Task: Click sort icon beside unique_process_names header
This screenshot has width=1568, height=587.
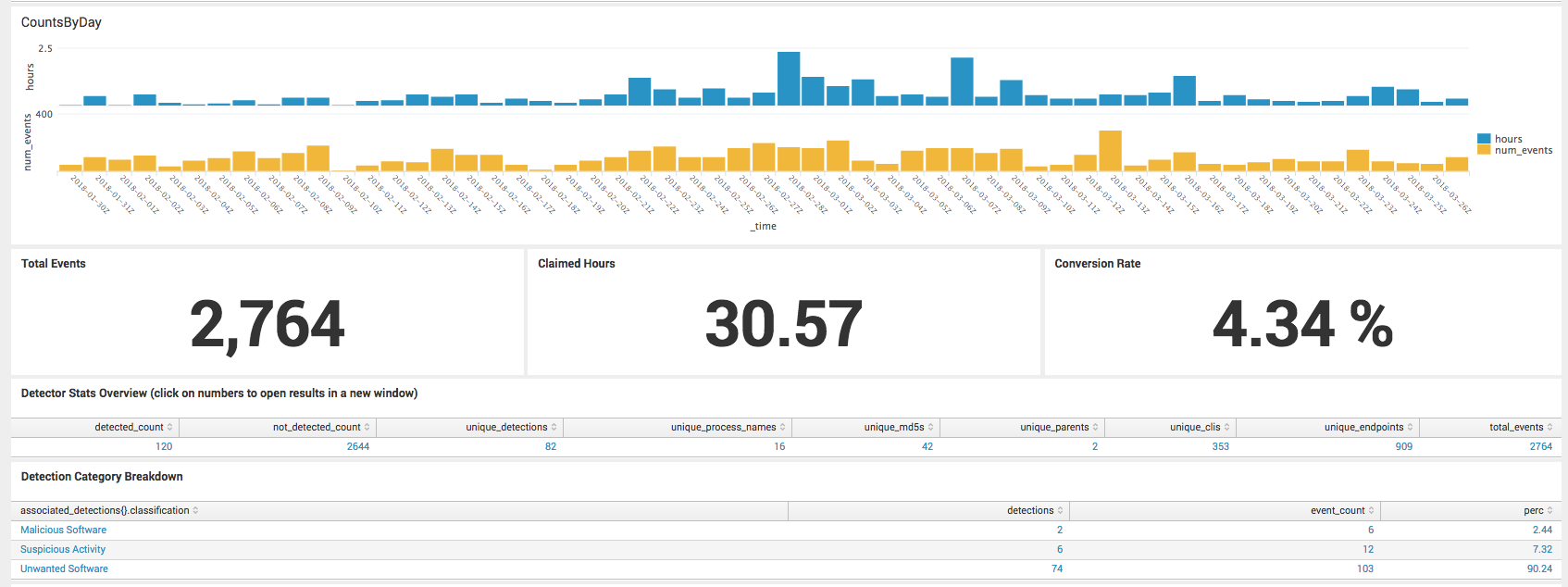Action: coord(783,427)
